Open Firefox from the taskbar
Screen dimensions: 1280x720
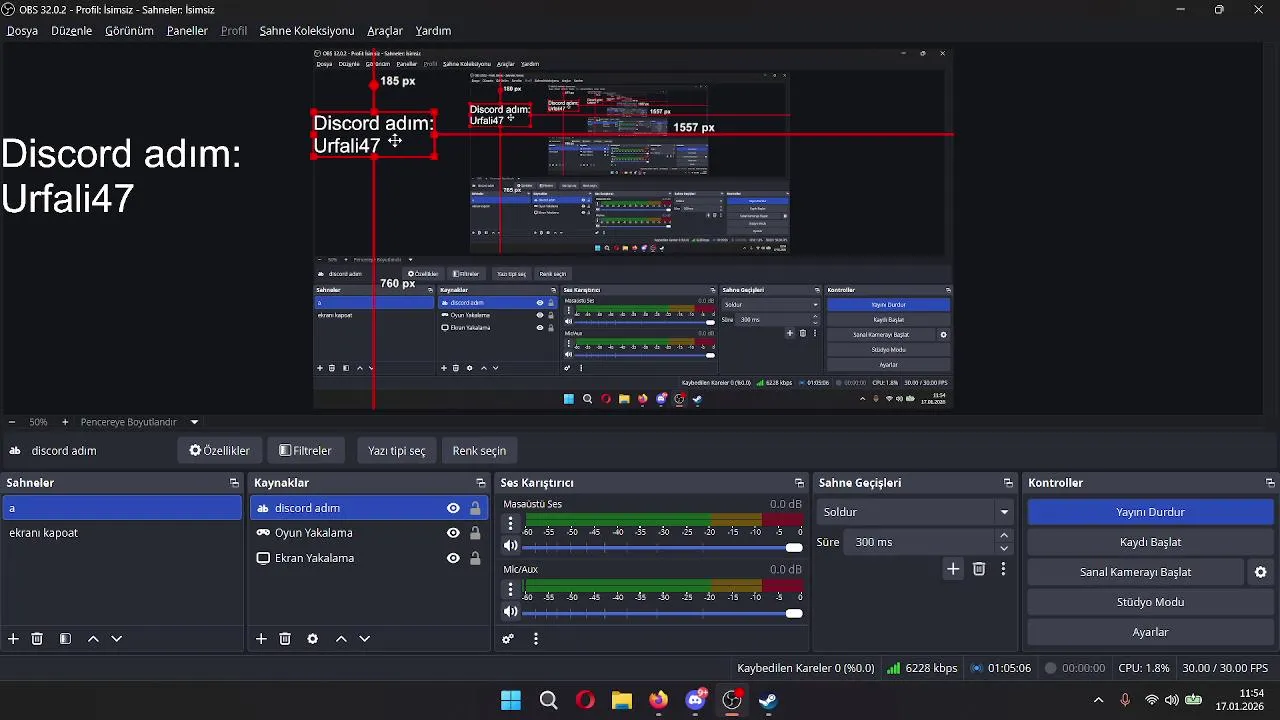658,700
